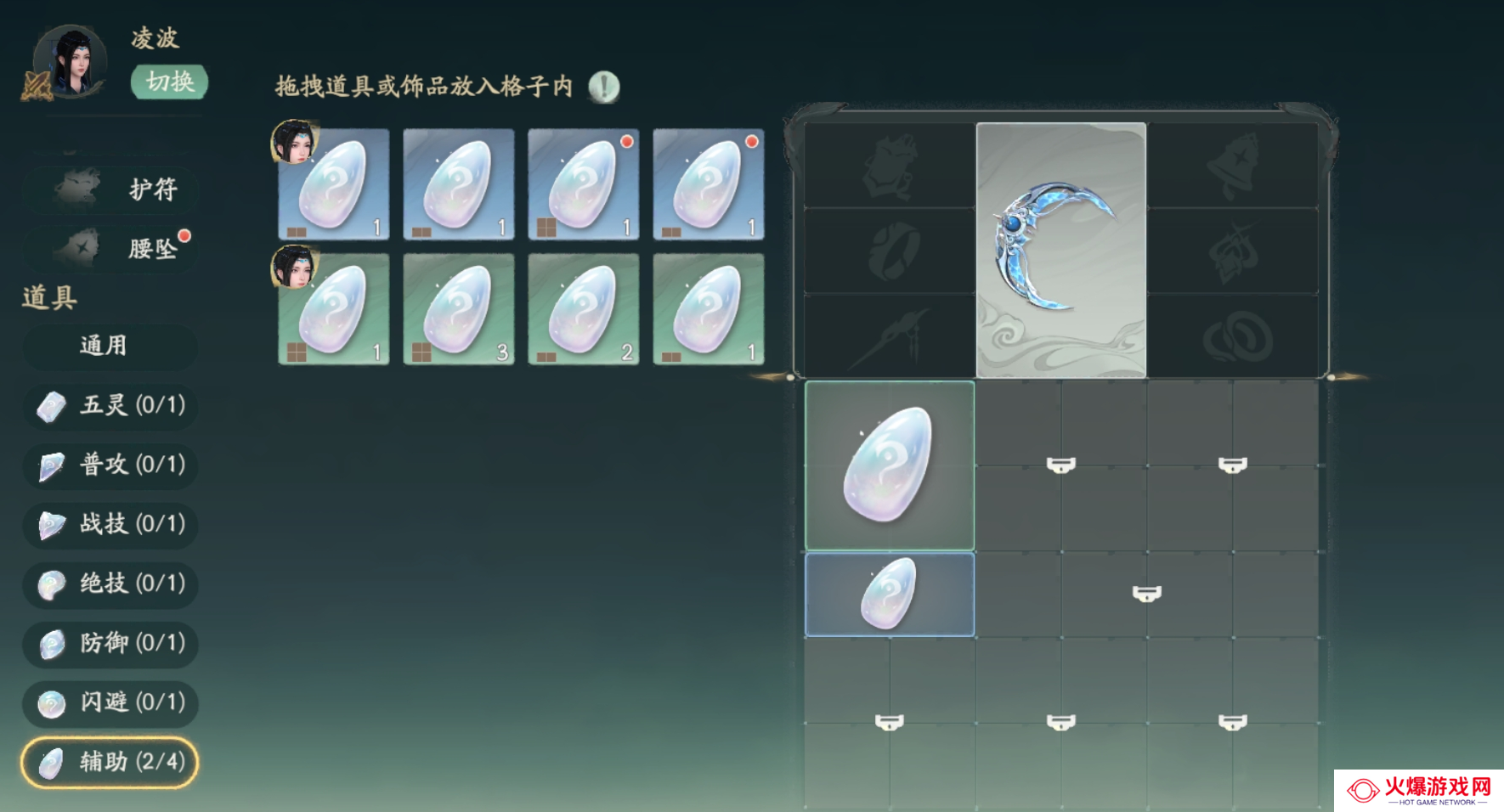Select the 战技 (0/1) category

click(x=110, y=524)
